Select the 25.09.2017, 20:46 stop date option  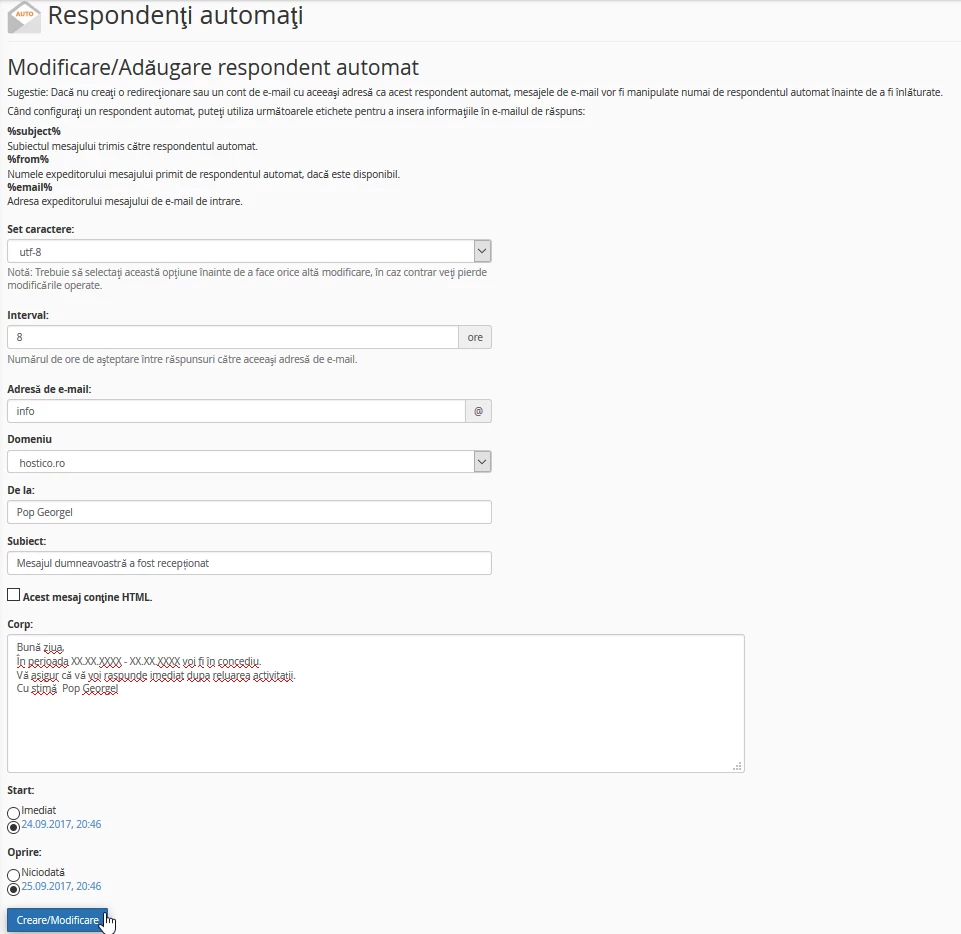click(11, 886)
